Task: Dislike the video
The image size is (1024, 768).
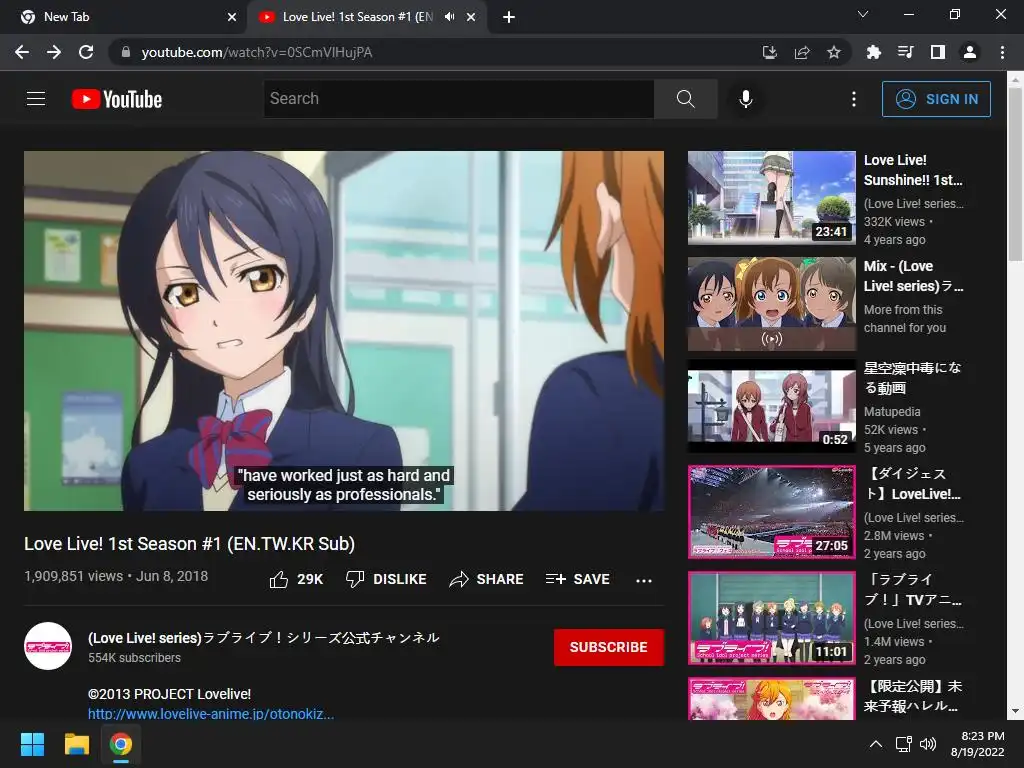Action: pyautogui.click(x=386, y=579)
